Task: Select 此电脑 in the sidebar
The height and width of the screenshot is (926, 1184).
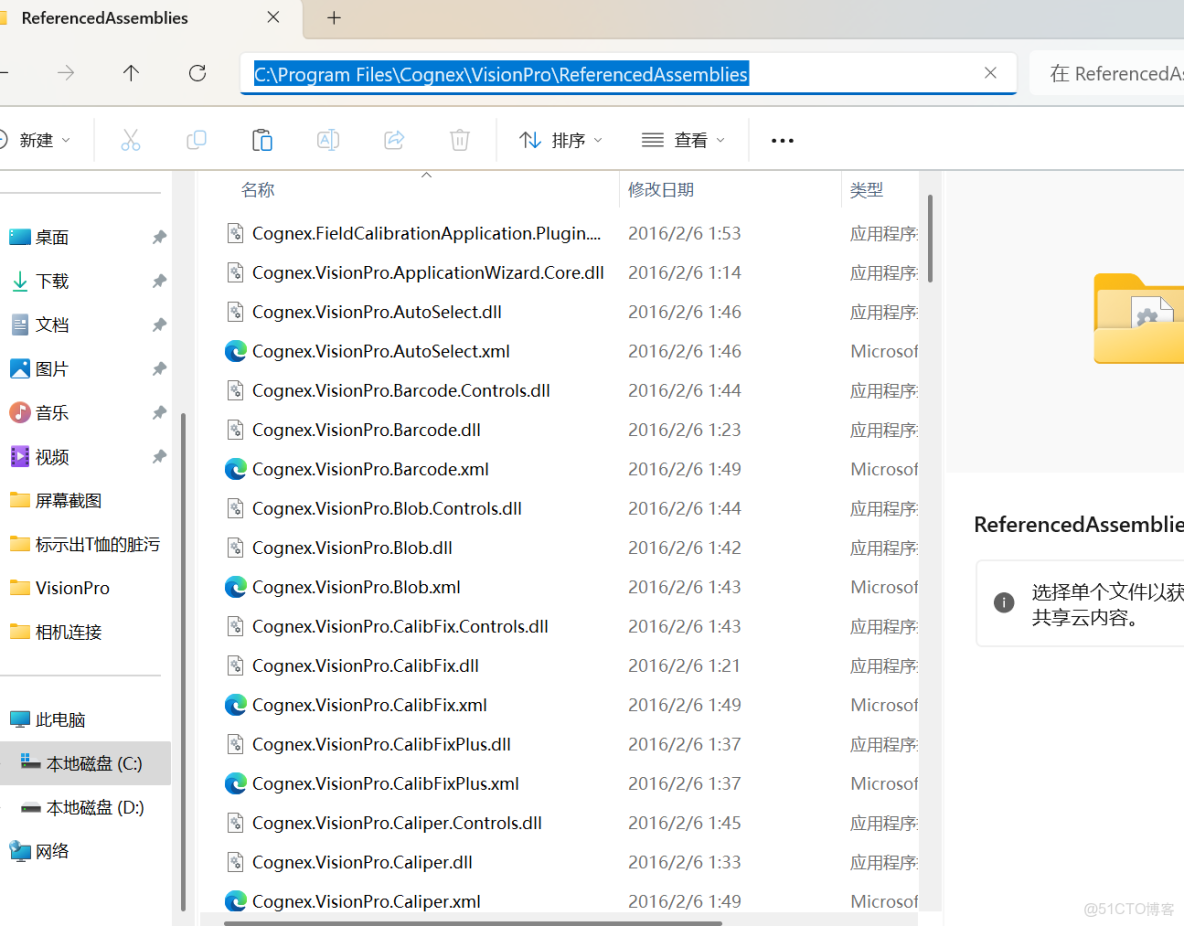Action: tap(61, 719)
